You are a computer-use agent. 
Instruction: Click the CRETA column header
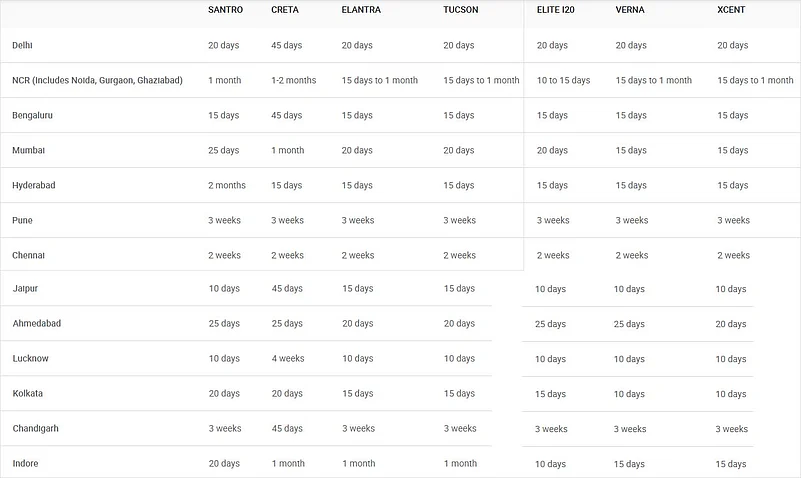point(285,10)
